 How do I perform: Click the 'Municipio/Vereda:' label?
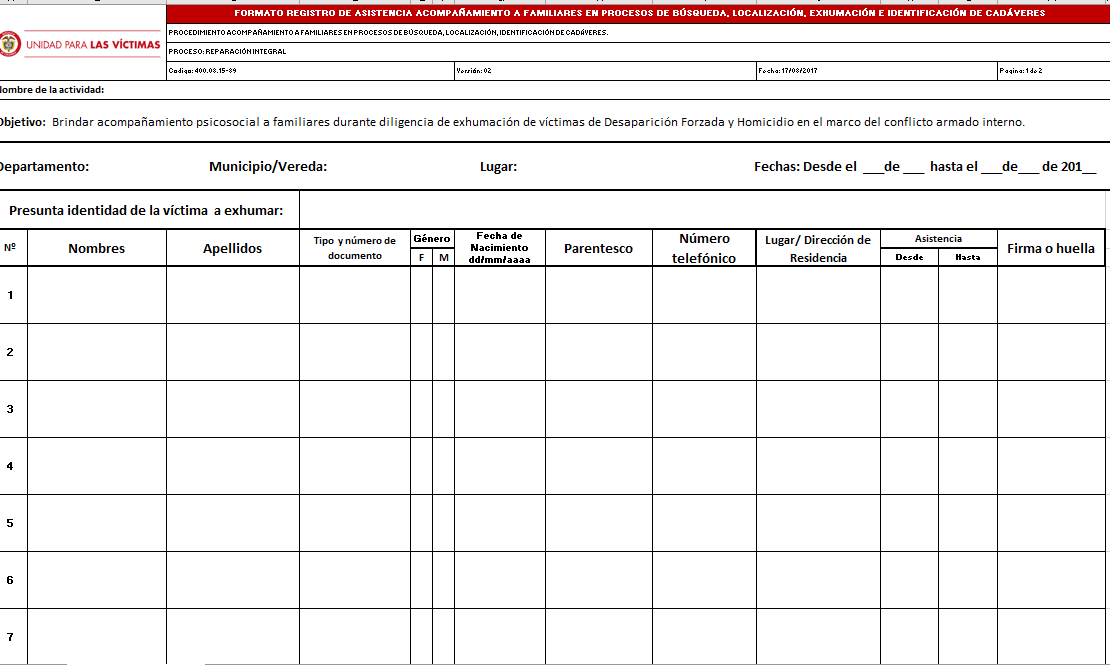pyautogui.click(x=268, y=166)
